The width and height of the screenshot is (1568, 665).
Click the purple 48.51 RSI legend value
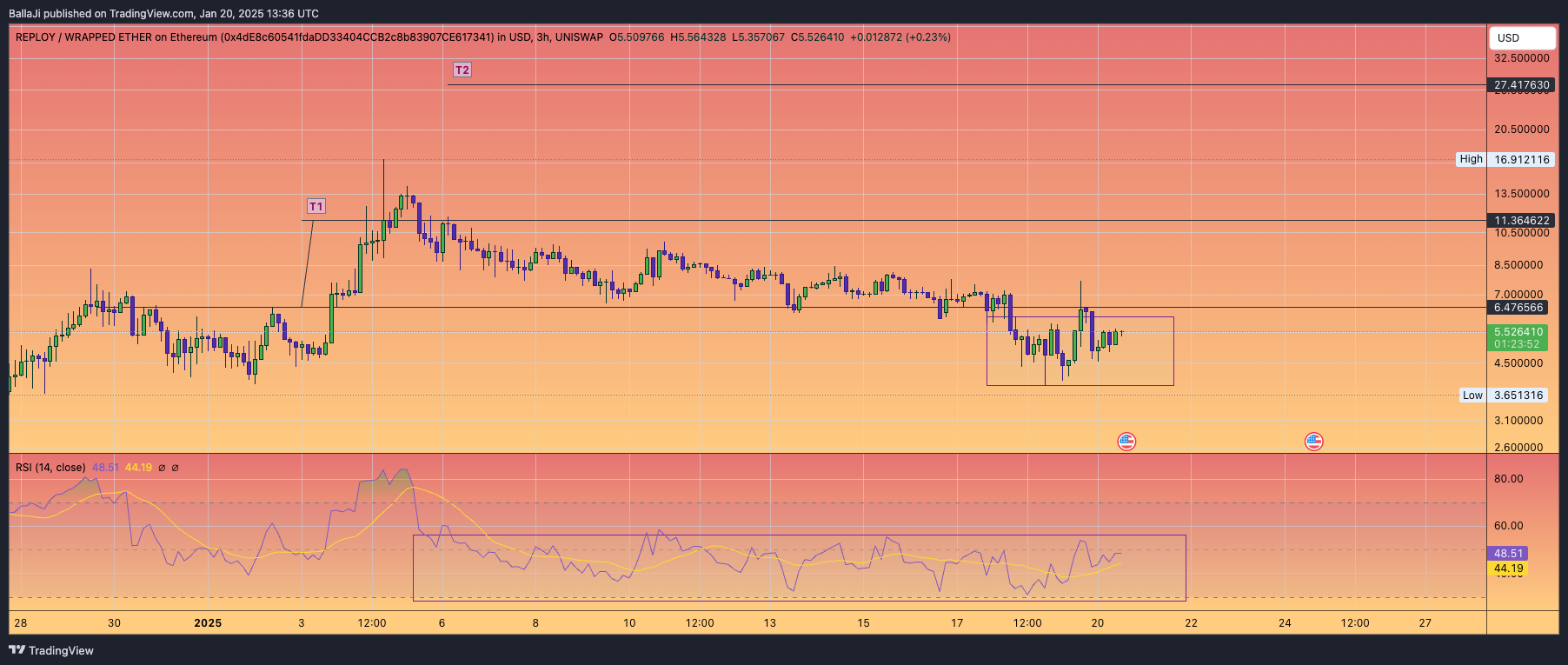coord(105,468)
